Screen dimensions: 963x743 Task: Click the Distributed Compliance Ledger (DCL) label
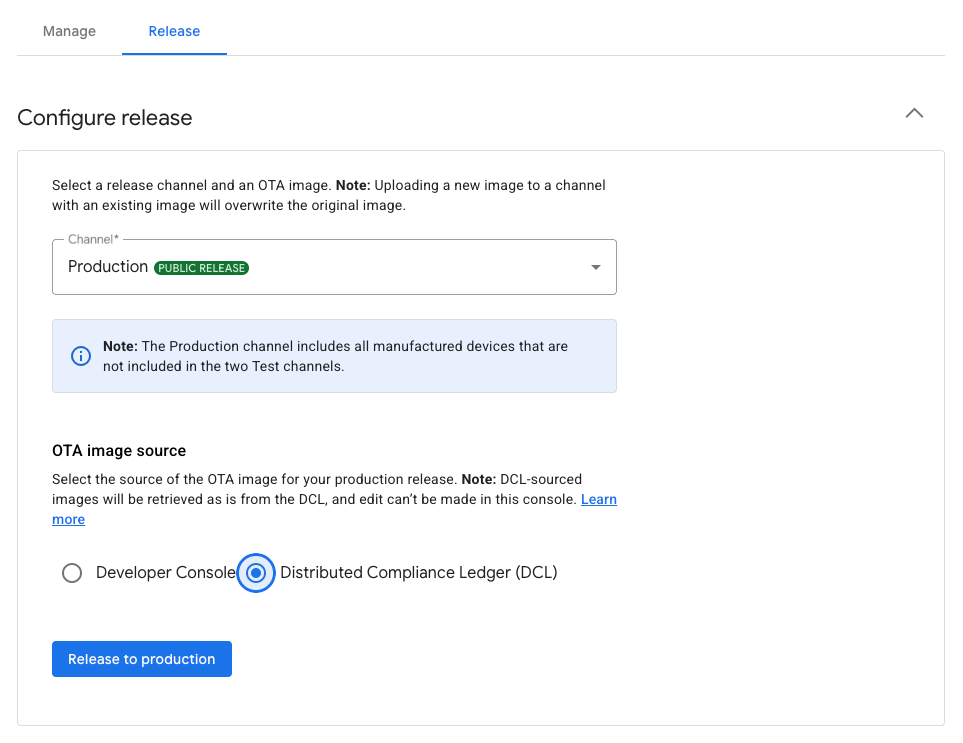[418, 573]
